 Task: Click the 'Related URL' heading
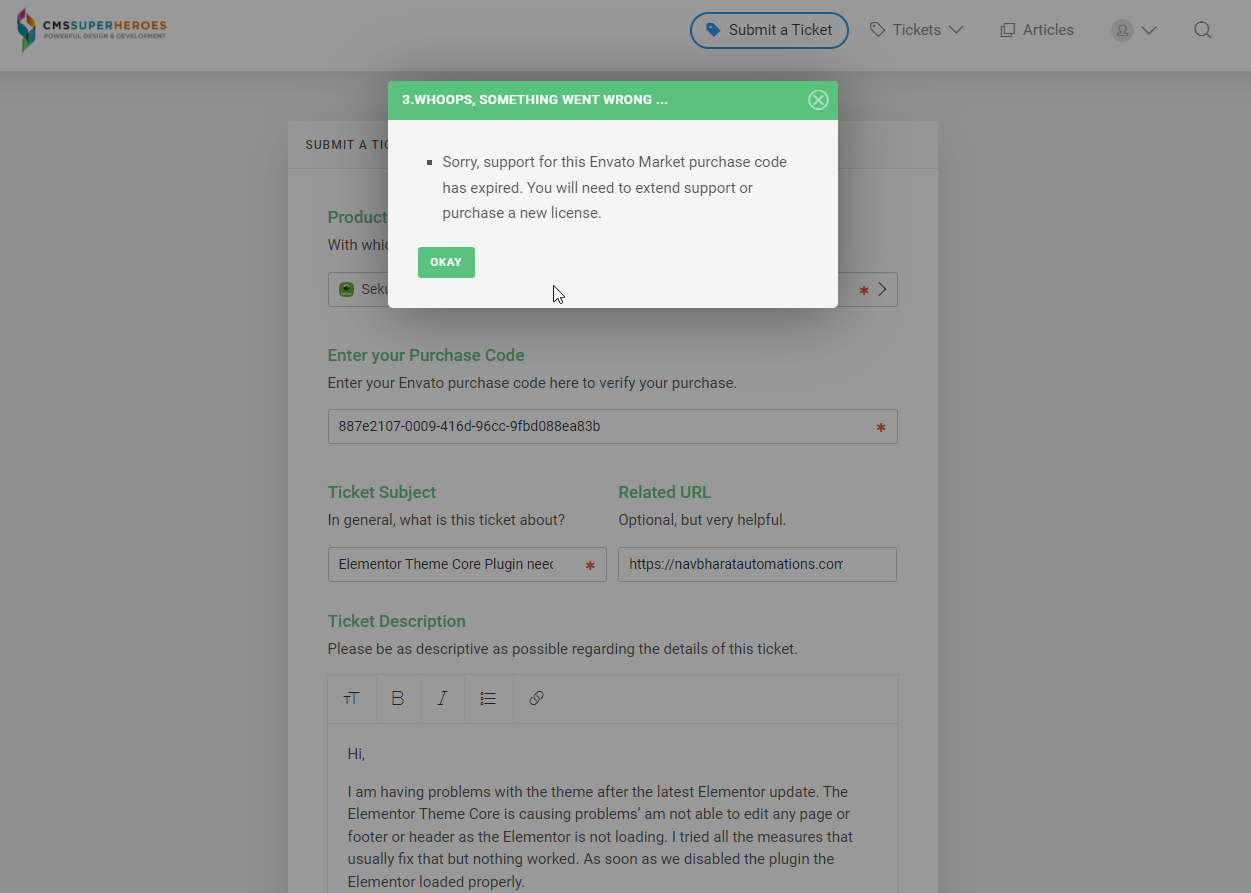pos(664,492)
